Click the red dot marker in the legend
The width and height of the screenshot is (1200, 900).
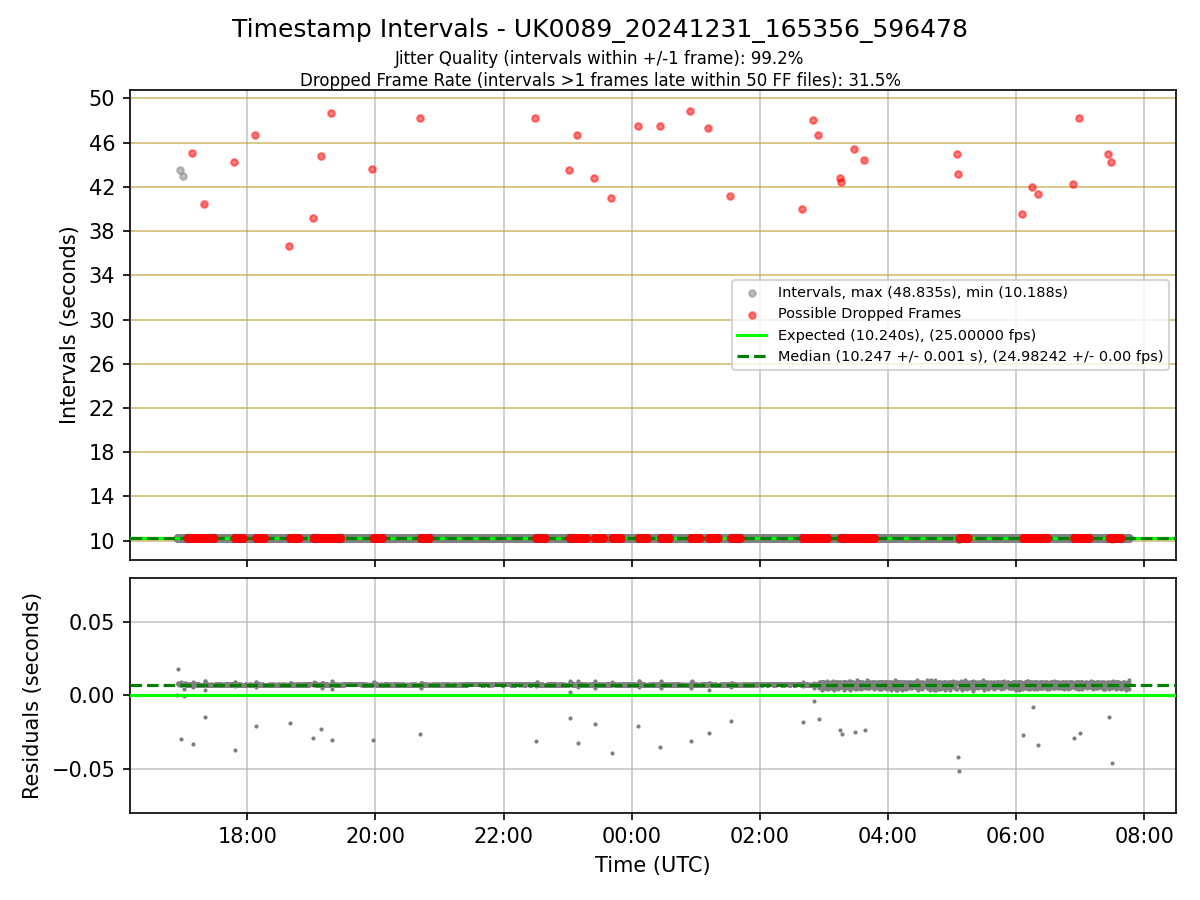tap(753, 314)
